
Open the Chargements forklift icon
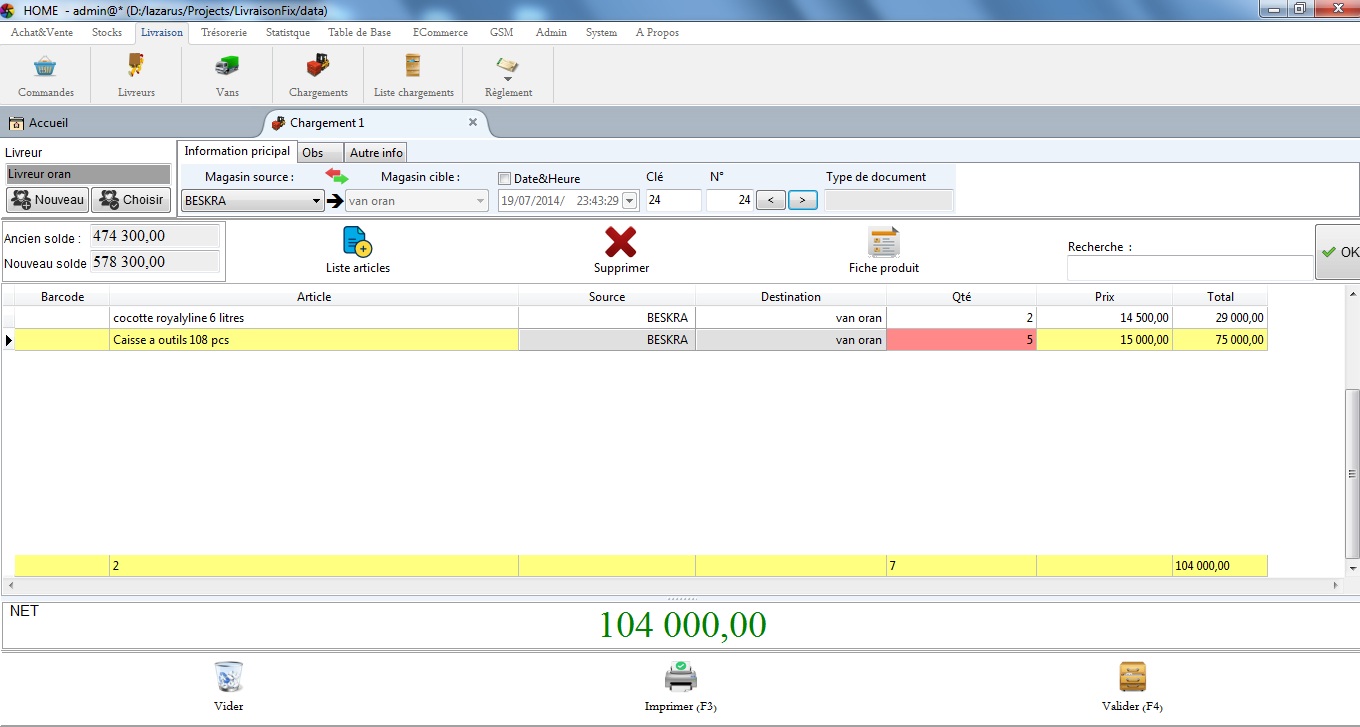tap(318, 67)
